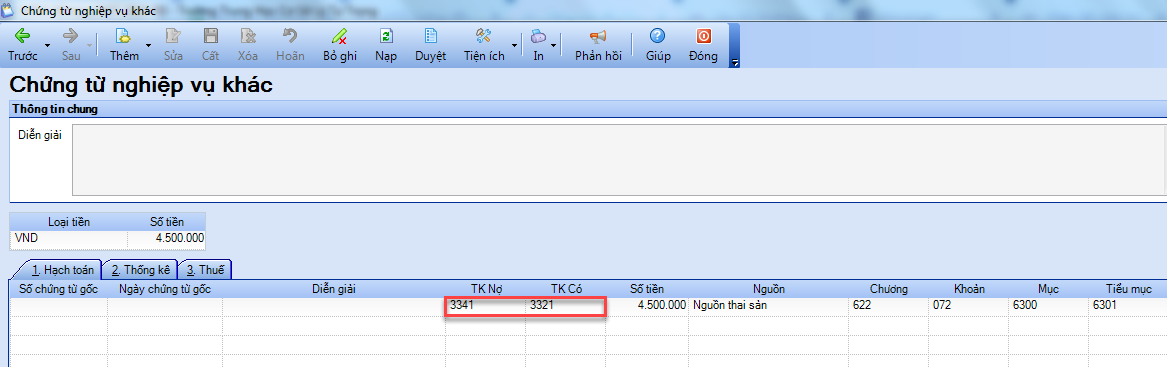Open help with Giúp icon

(x=657, y=36)
